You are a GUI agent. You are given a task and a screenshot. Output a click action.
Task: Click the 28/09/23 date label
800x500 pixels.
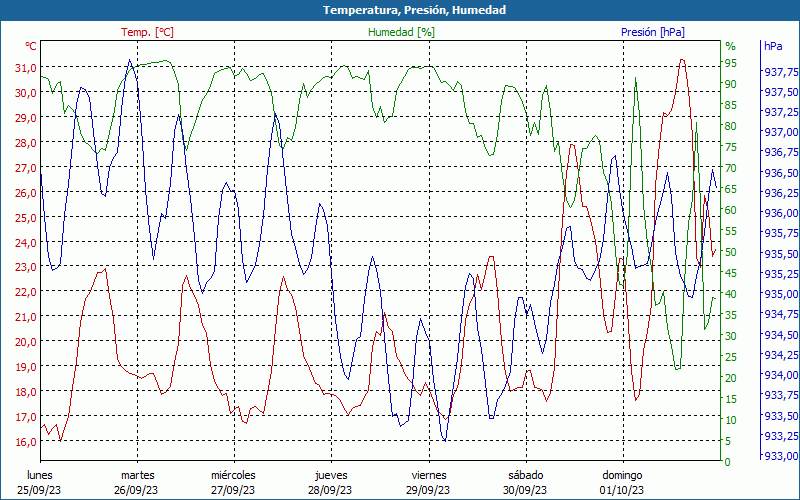330,490
